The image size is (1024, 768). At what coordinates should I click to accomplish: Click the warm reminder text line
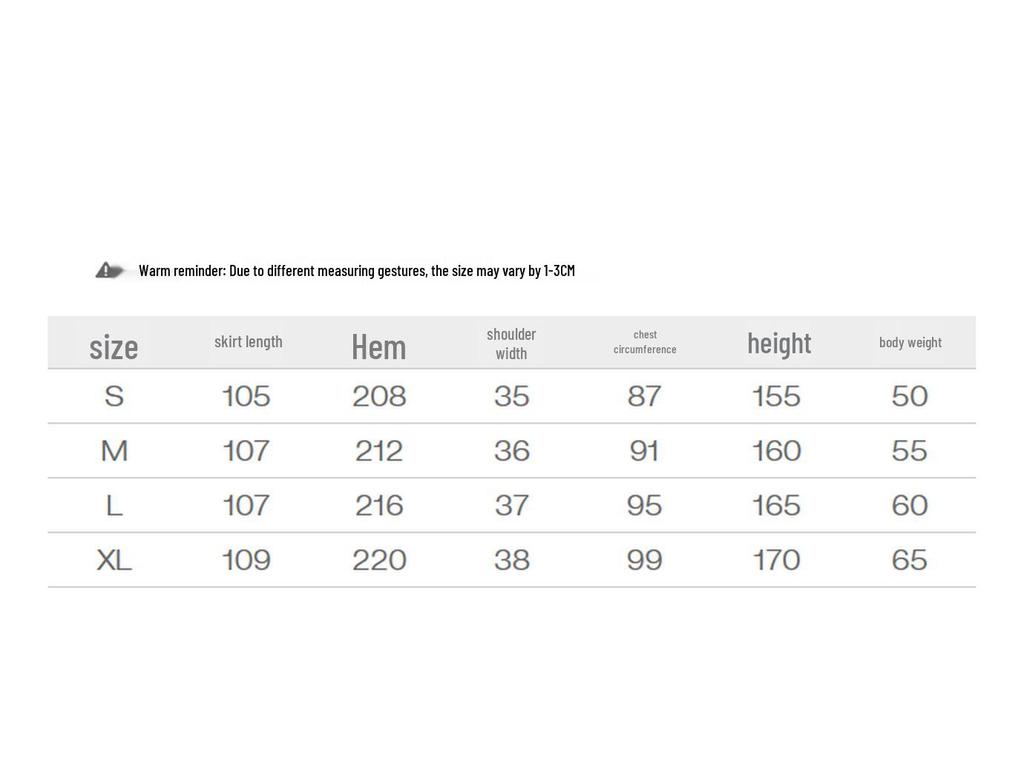357,270
